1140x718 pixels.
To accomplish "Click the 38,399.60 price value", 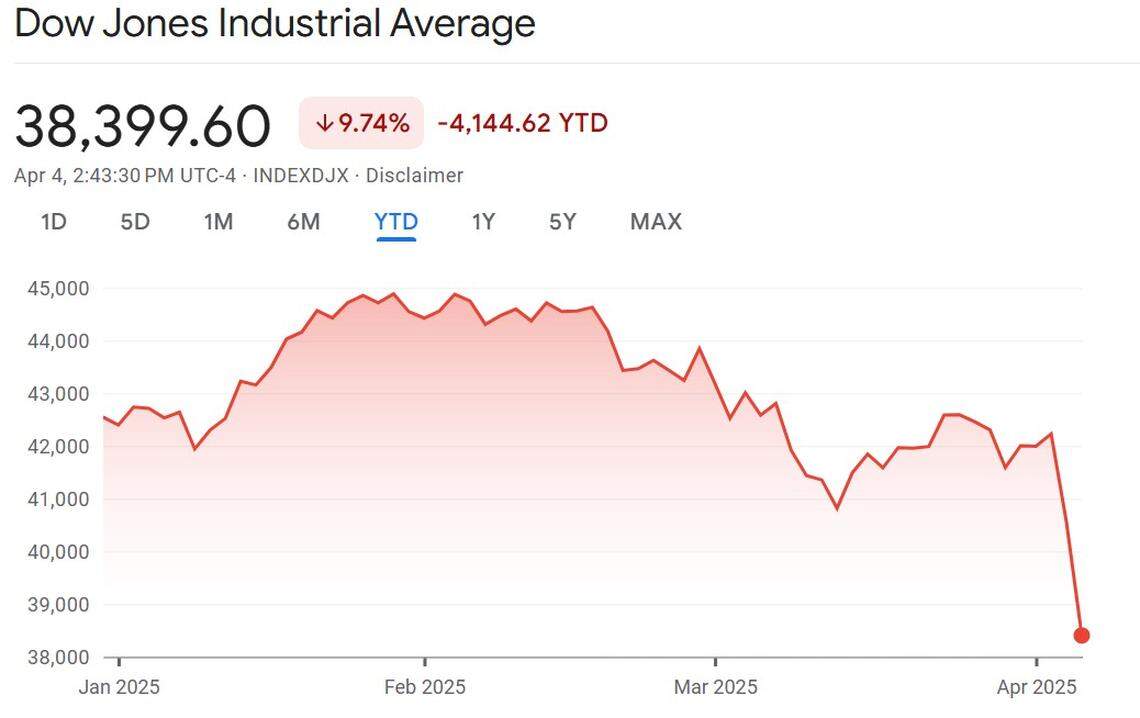I will 142,122.
